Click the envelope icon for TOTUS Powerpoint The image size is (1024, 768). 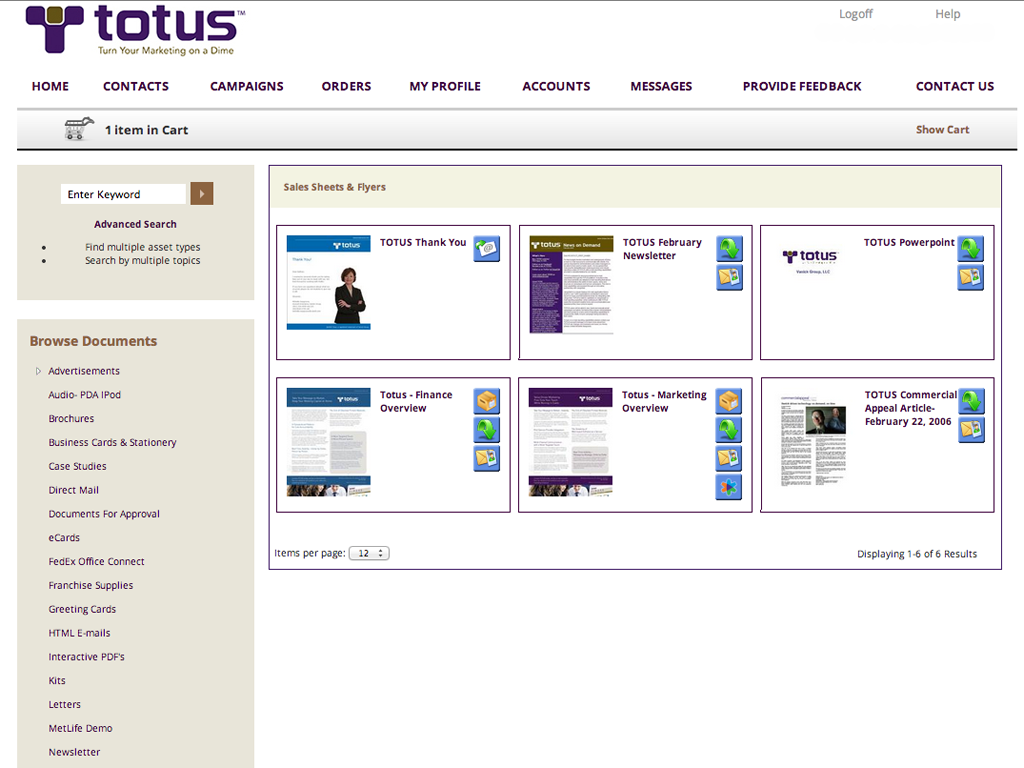pos(970,277)
